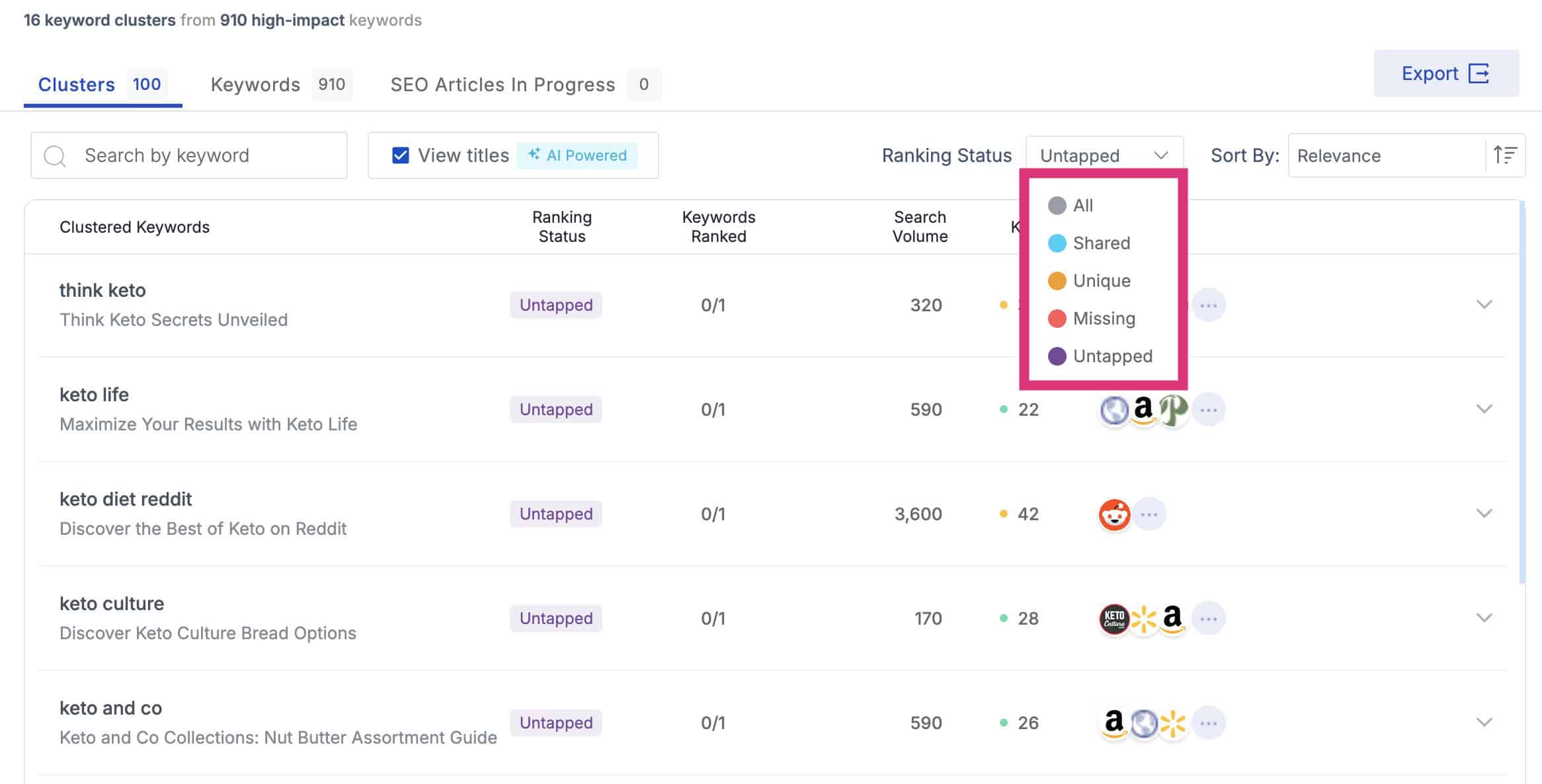Click the Clustered Keywords column header

coord(134,227)
